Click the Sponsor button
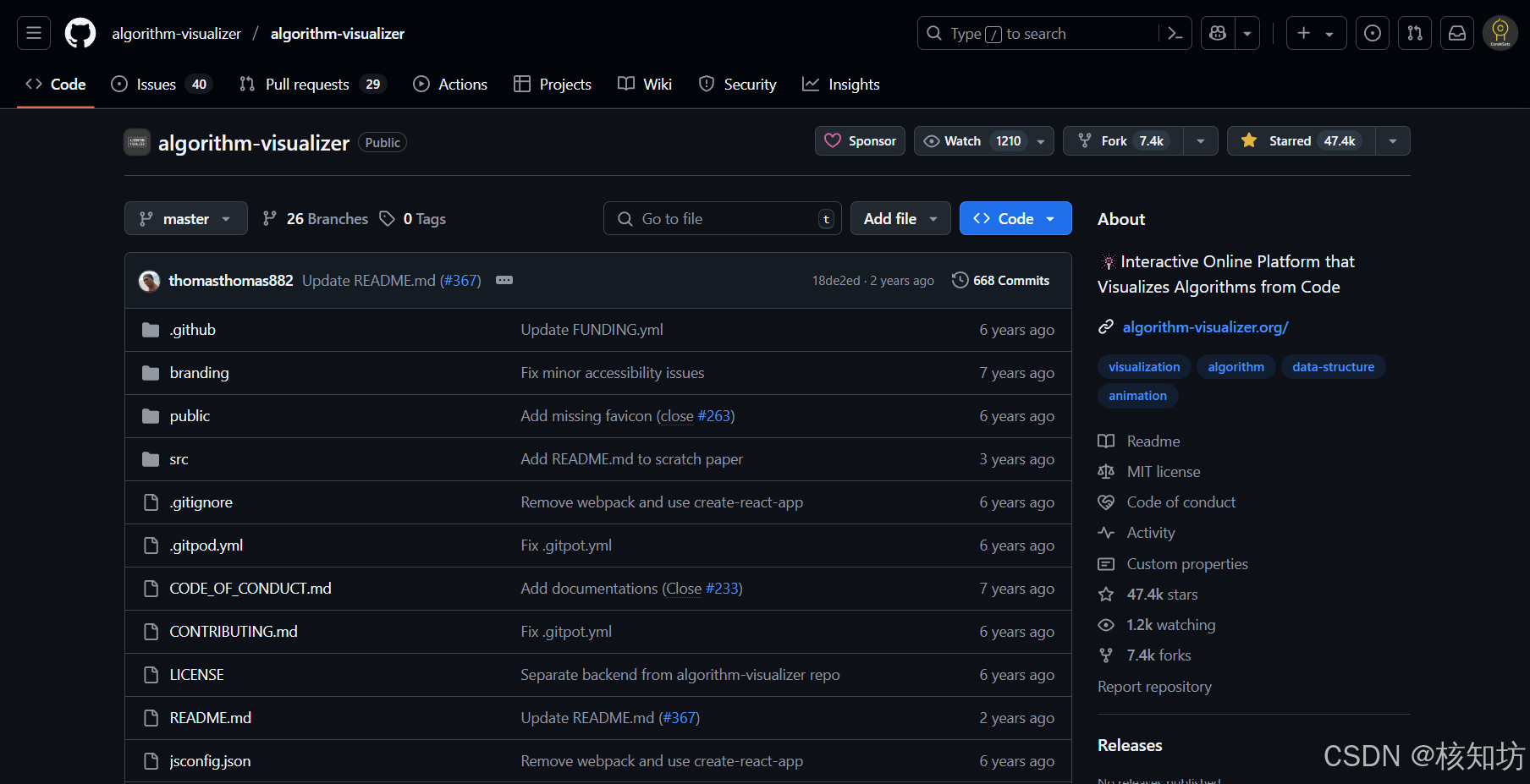 (860, 140)
